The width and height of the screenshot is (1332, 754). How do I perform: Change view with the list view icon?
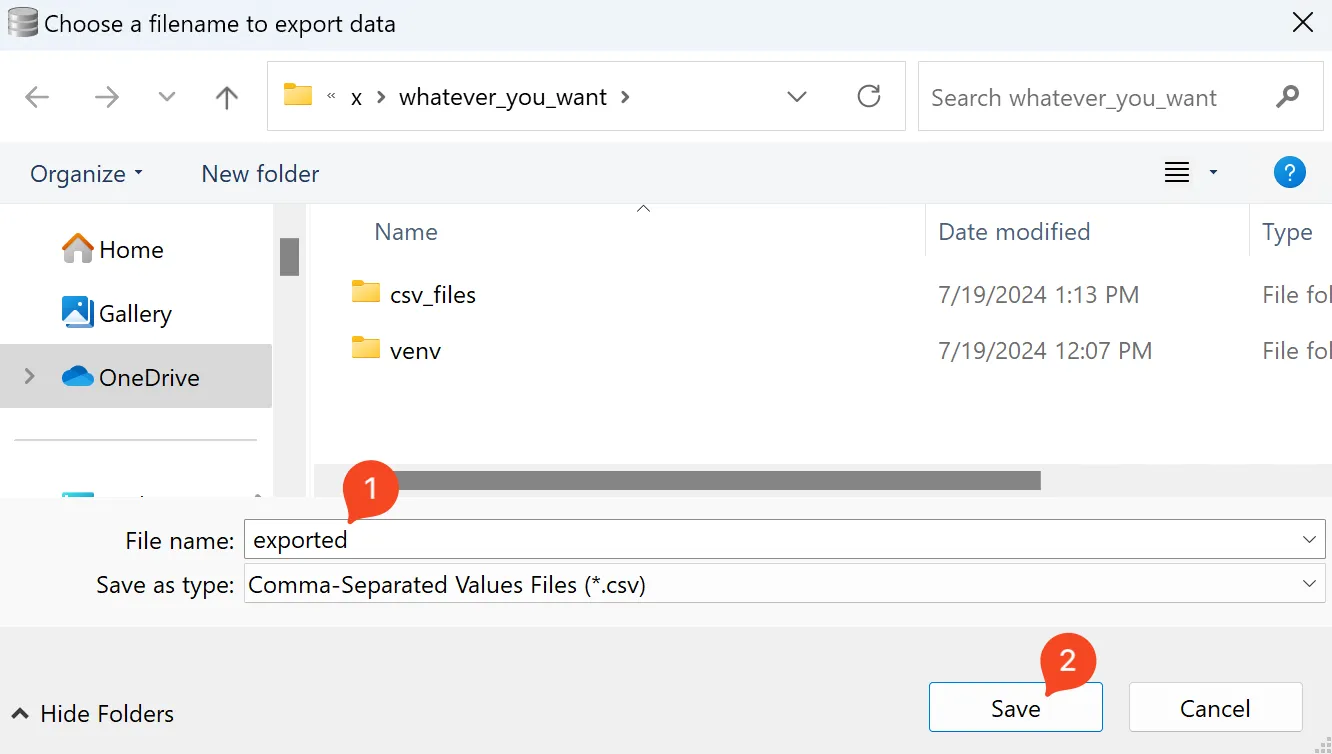tap(1177, 173)
